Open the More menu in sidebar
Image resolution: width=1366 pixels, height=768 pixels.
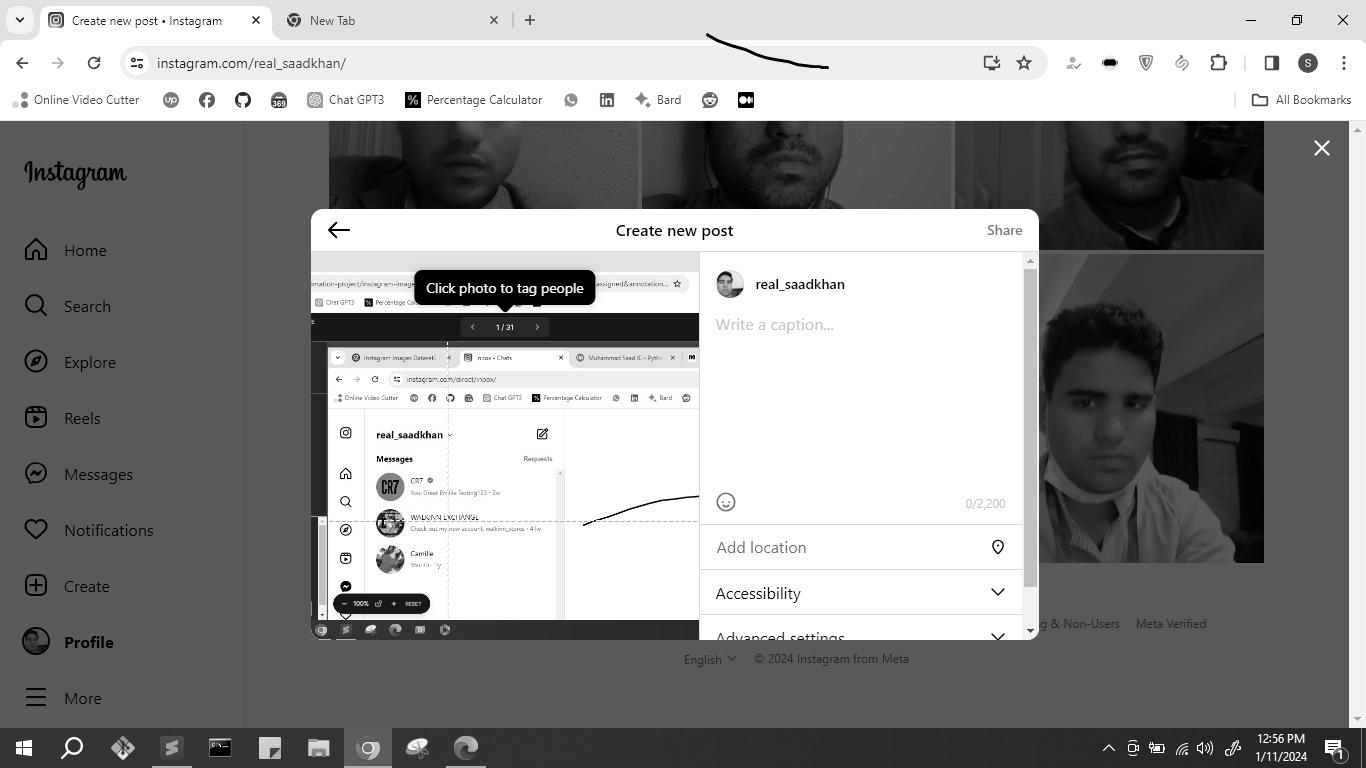coord(63,698)
